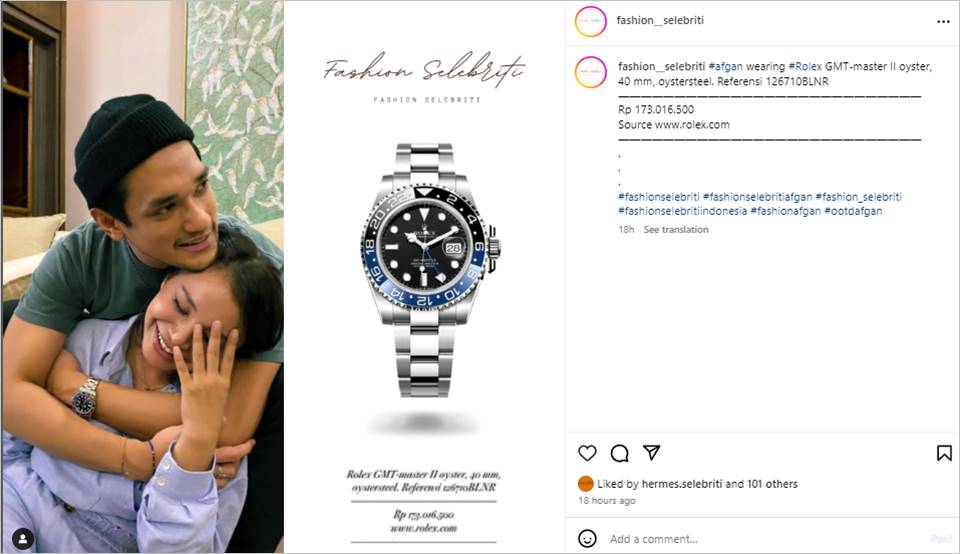This screenshot has height=554, width=960.
Task: Open the fashion__selebriti username in the header
Action: pyautogui.click(x=660, y=20)
